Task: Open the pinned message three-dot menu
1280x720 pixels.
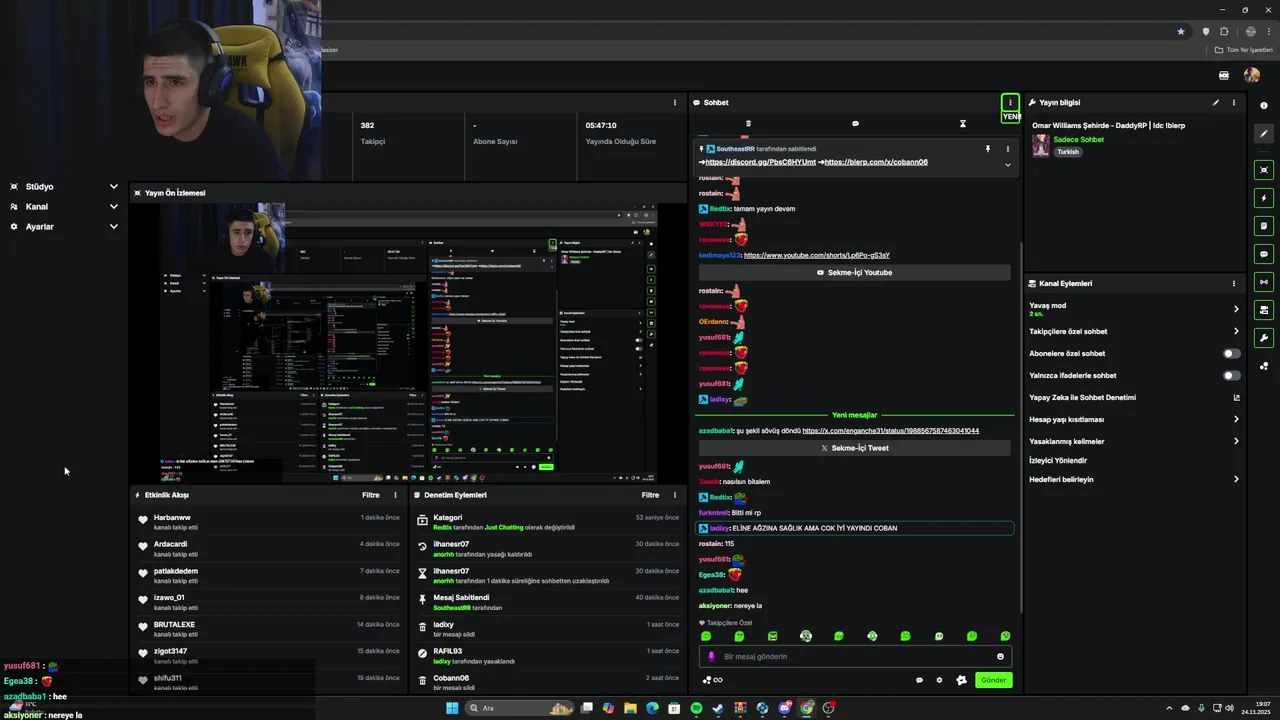Action: 1007,149
